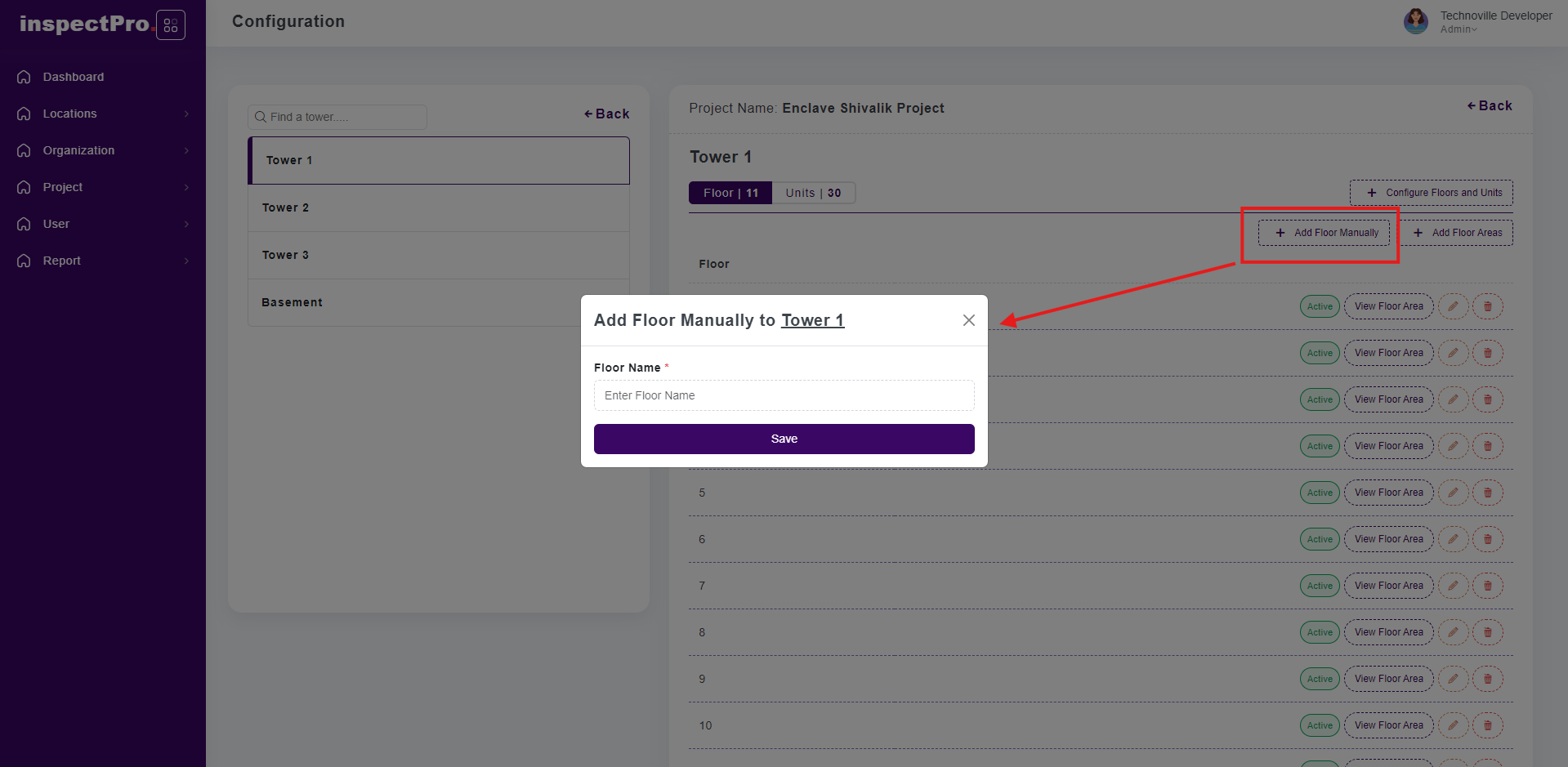Click the user profile avatar picture

(x=1415, y=21)
